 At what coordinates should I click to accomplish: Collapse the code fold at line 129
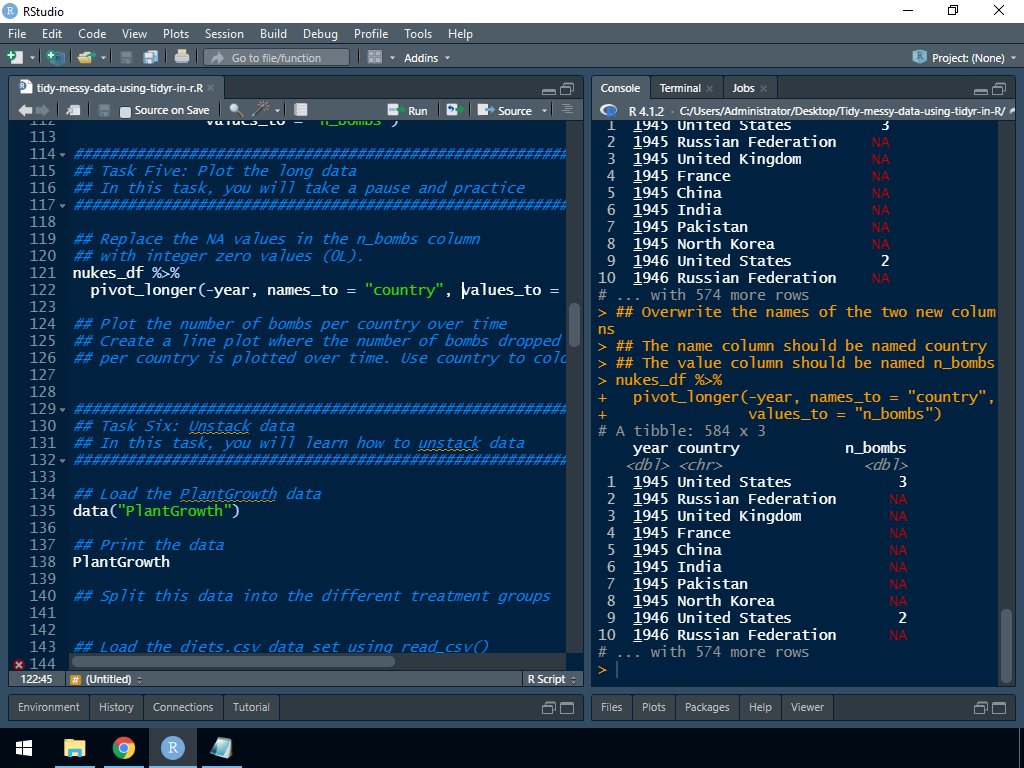(x=63, y=410)
